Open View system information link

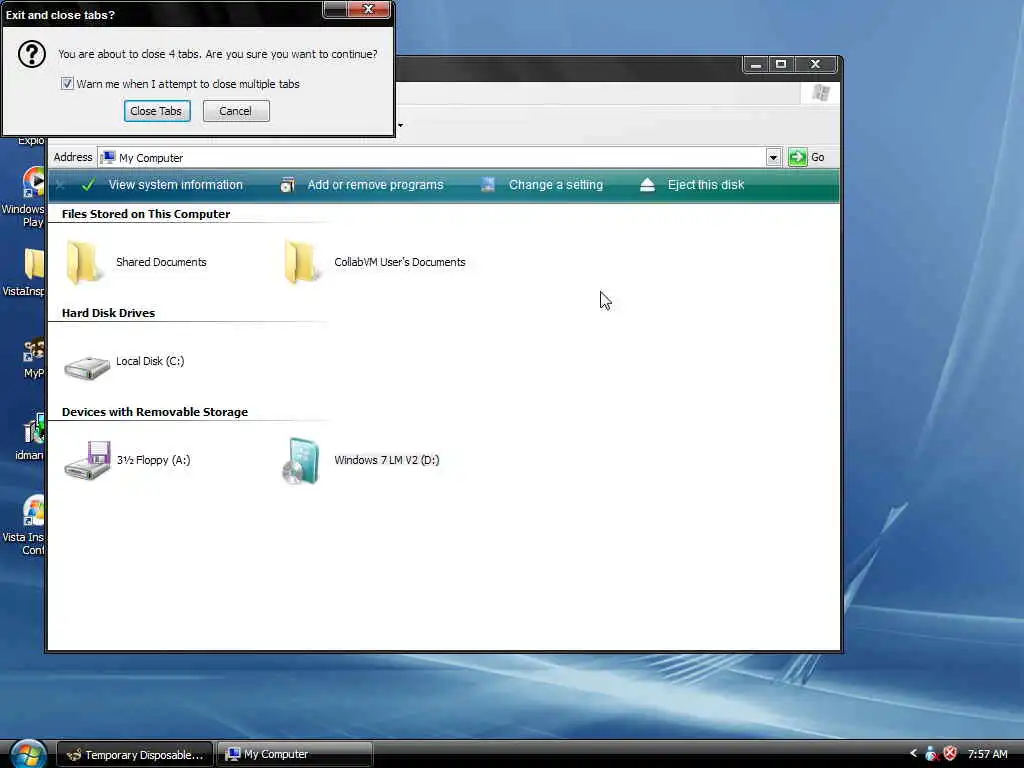click(x=176, y=185)
